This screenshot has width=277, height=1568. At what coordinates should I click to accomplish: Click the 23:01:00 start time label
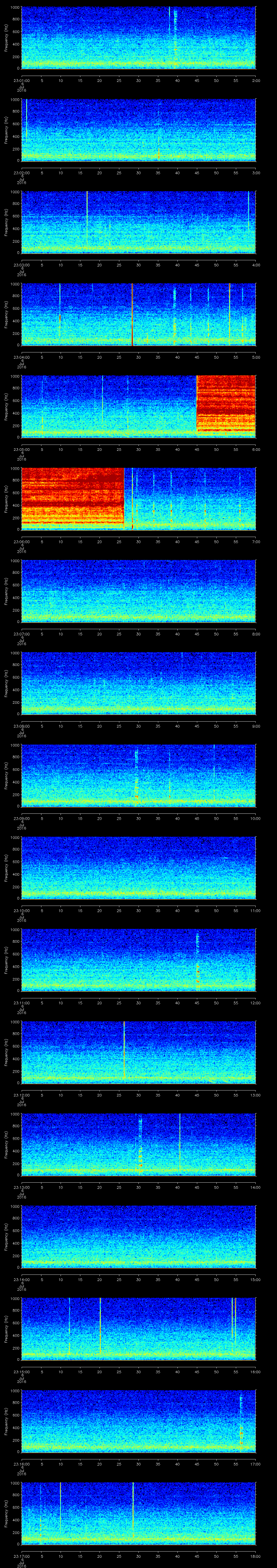(x=21, y=80)
